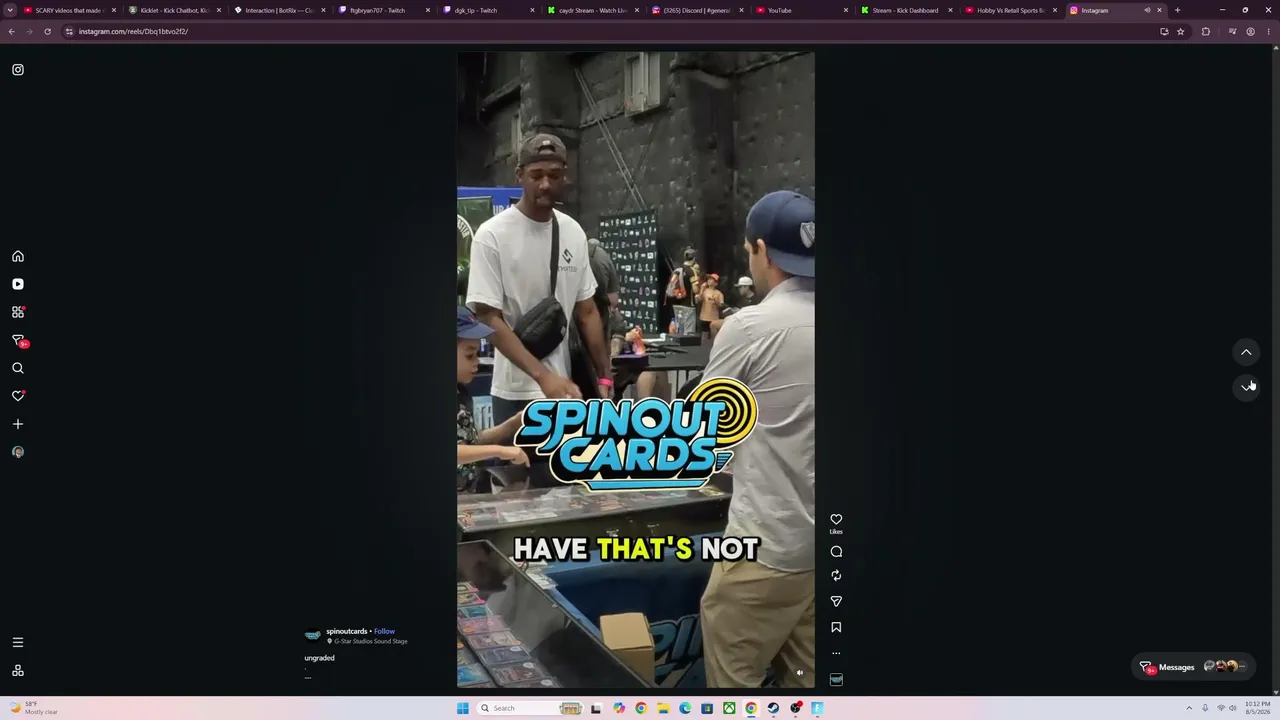Open the Chrome profile avatar menu
This screenshot has height=720, width=1280.
tap(1250, 31)
